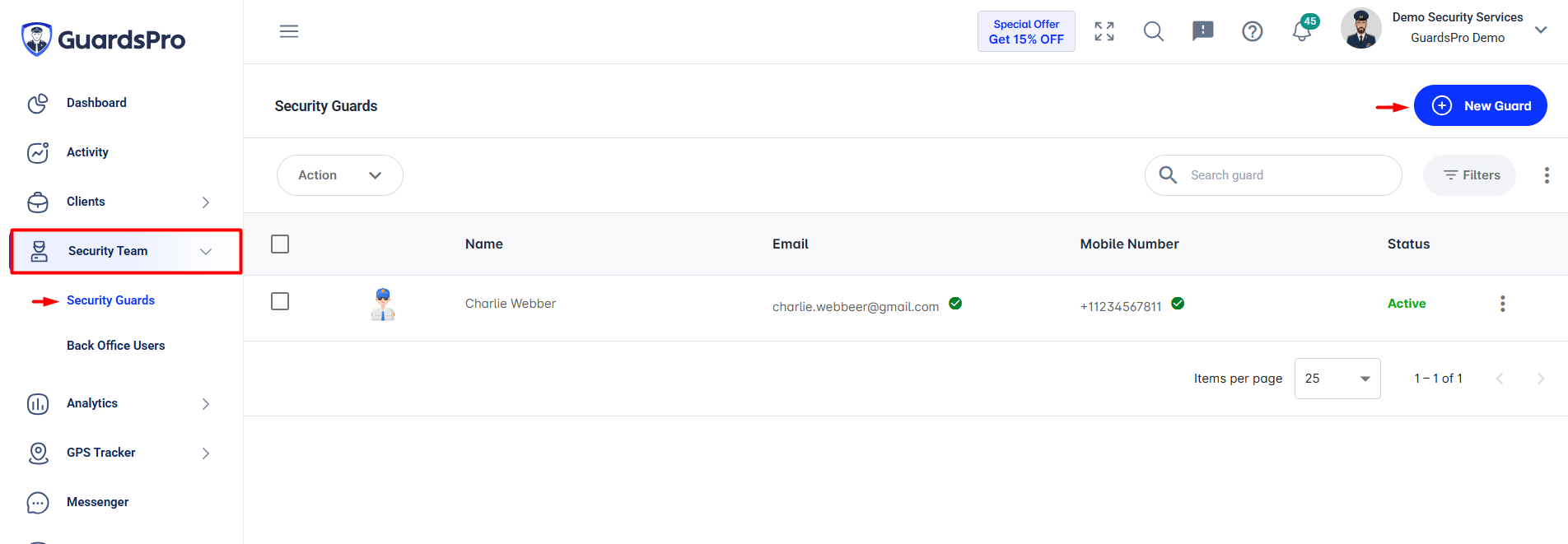Check the select-all header checkbox
1568x544 pixels.
click(x=280, y=244)
